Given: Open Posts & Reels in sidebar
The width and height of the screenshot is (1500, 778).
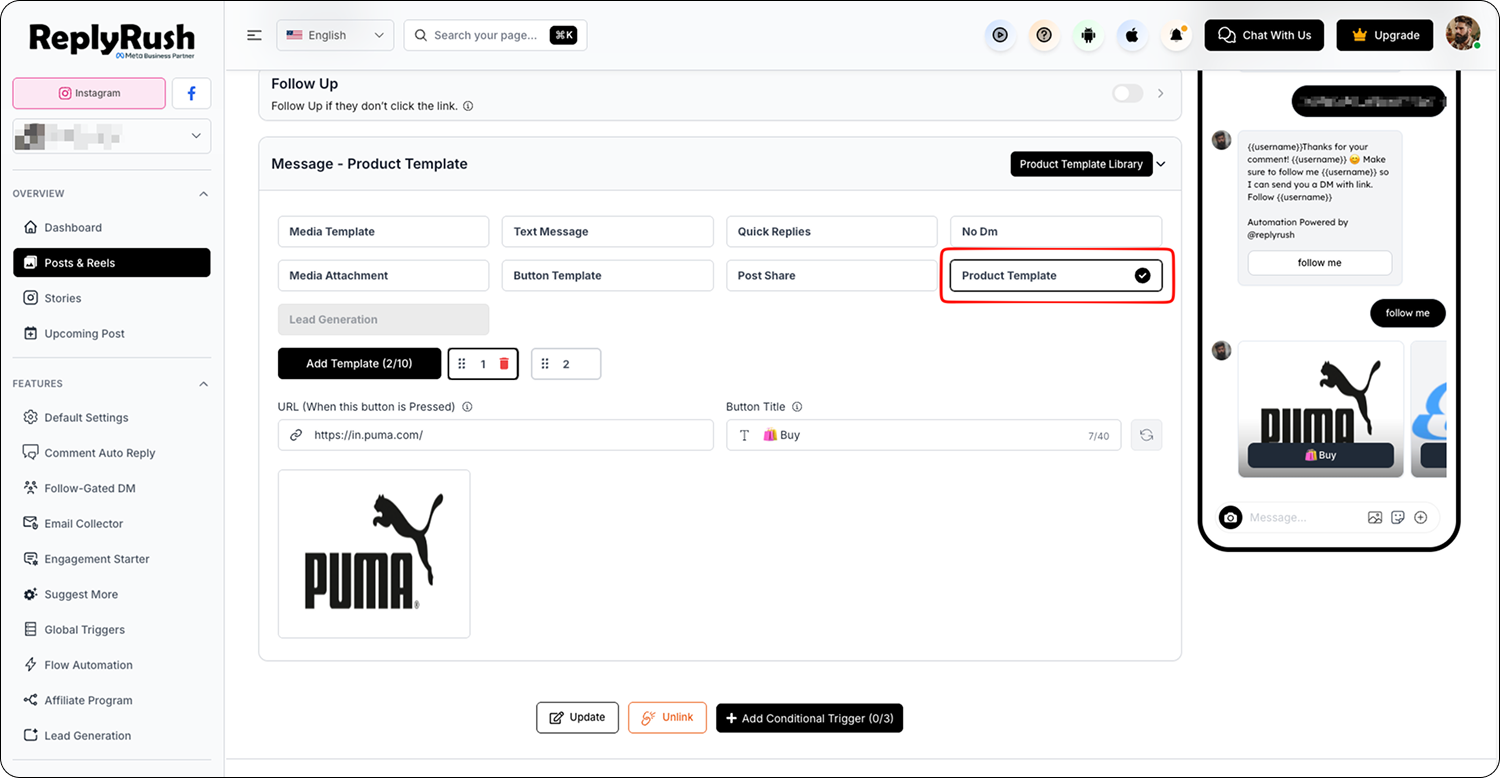Looking at the screenshot, I should 112,263.
